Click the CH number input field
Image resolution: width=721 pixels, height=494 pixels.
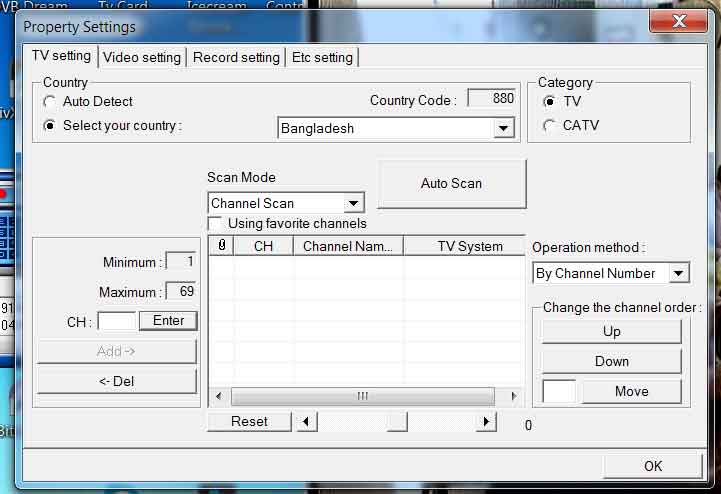tap(116, 321)
